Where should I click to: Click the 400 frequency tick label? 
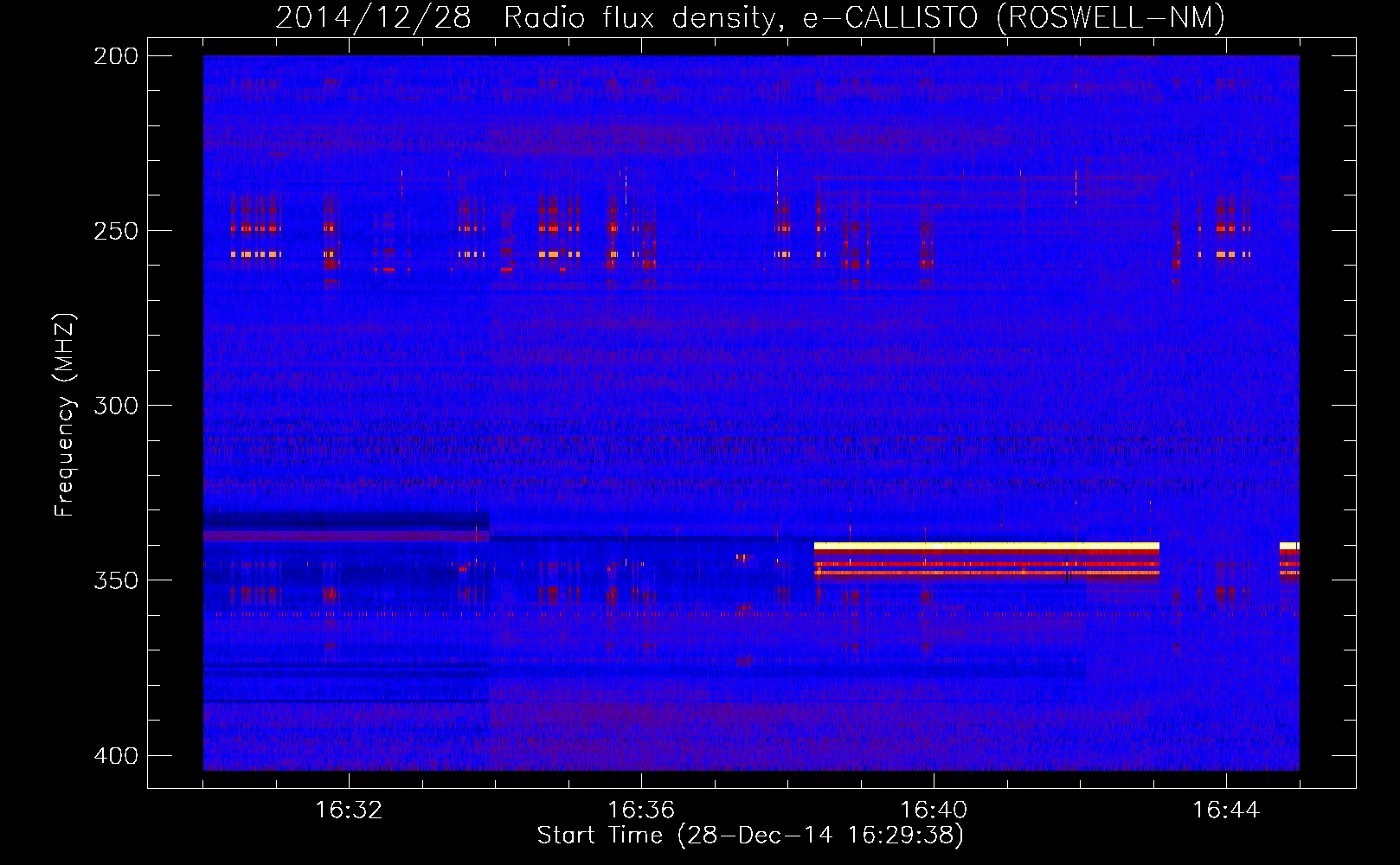[x=116, y=756]
